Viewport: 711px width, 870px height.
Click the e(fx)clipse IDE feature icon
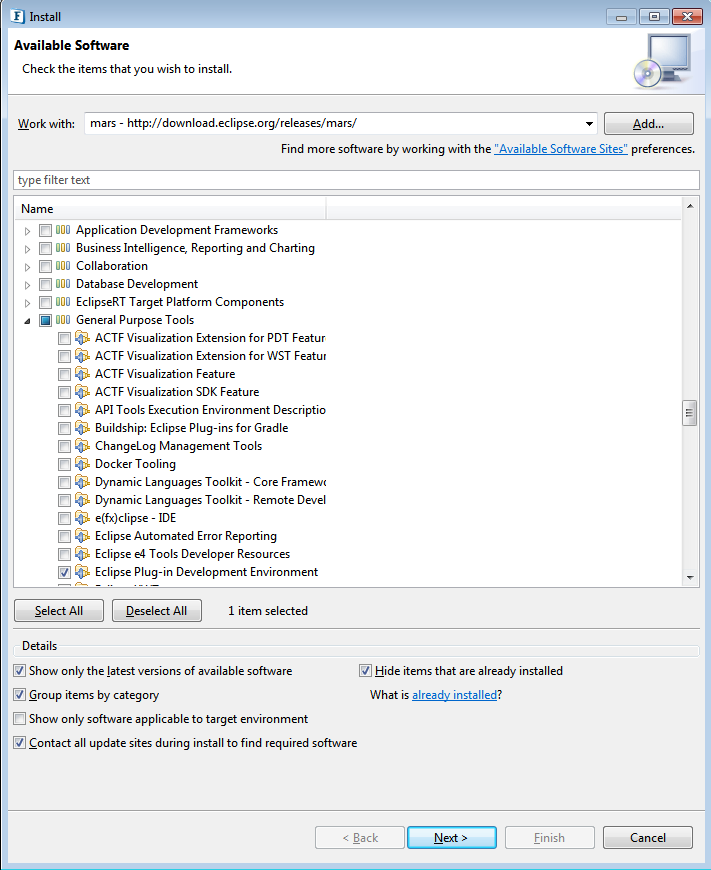click(82, 518)
